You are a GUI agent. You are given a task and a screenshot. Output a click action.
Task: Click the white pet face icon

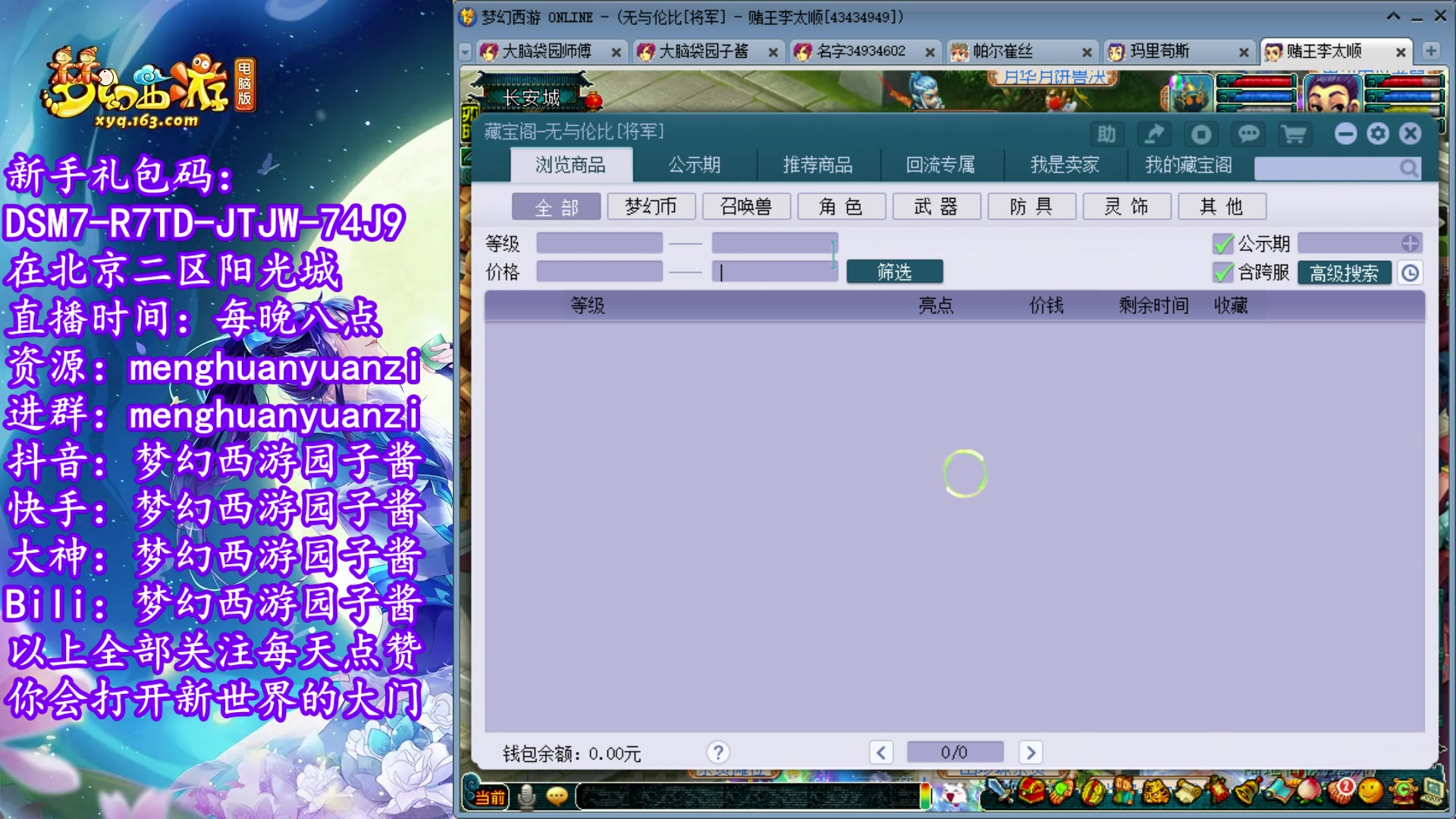tap(953, 795)
